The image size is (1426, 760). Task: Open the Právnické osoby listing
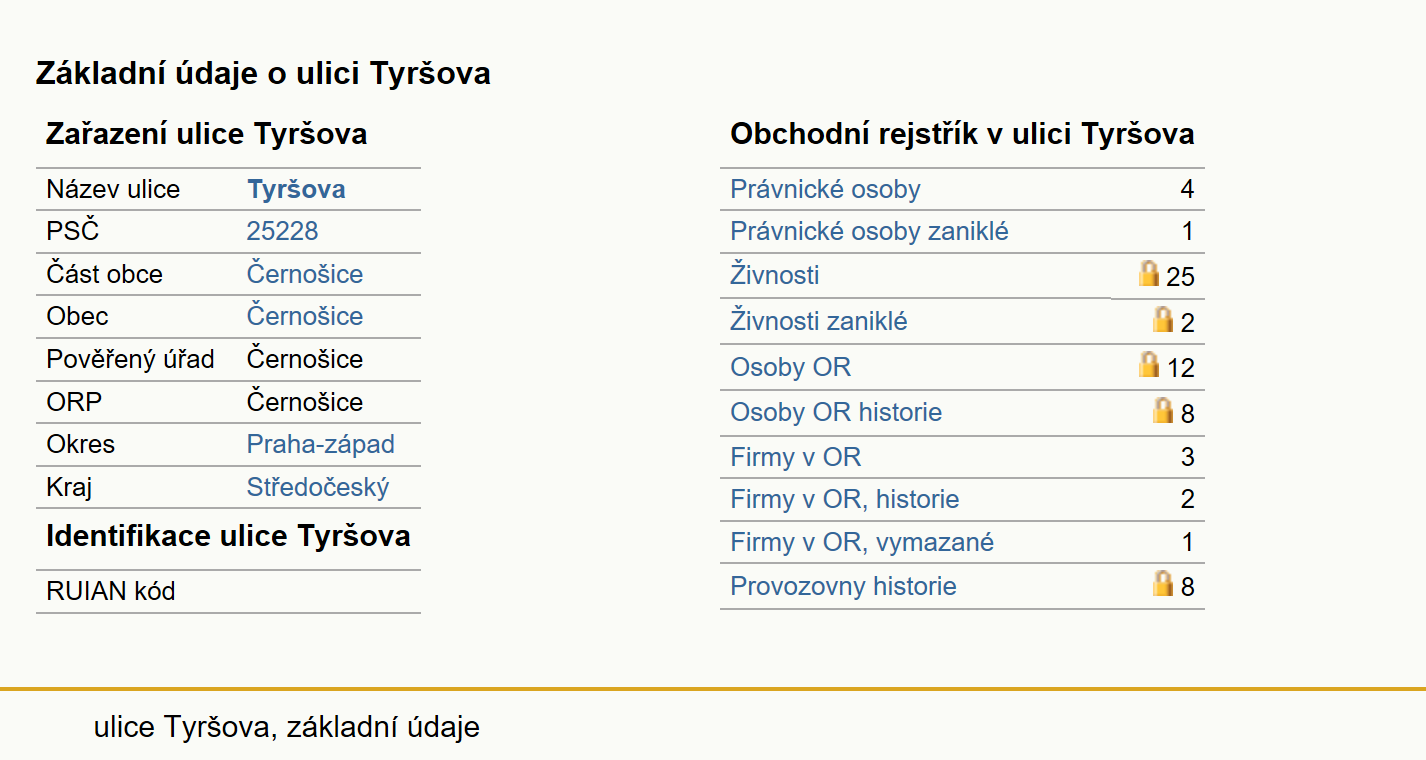click(825, 190)
